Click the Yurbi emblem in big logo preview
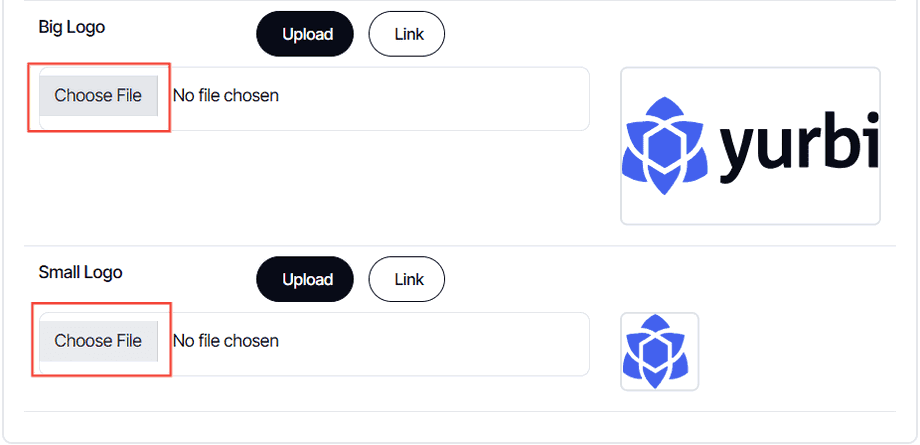Image resolution: width=920 pixels, height=445 pixels. 663,146
